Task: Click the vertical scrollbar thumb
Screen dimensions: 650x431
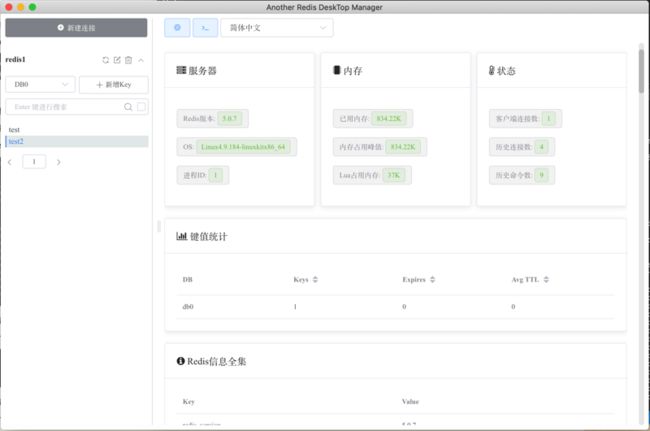Action: [641, 70]
